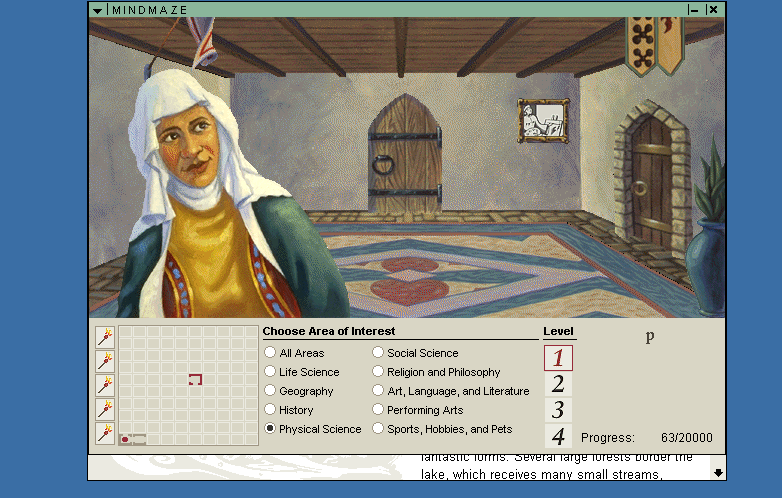
Task: Click the red room marker on maze map
Action: click(x=195, y=379)
